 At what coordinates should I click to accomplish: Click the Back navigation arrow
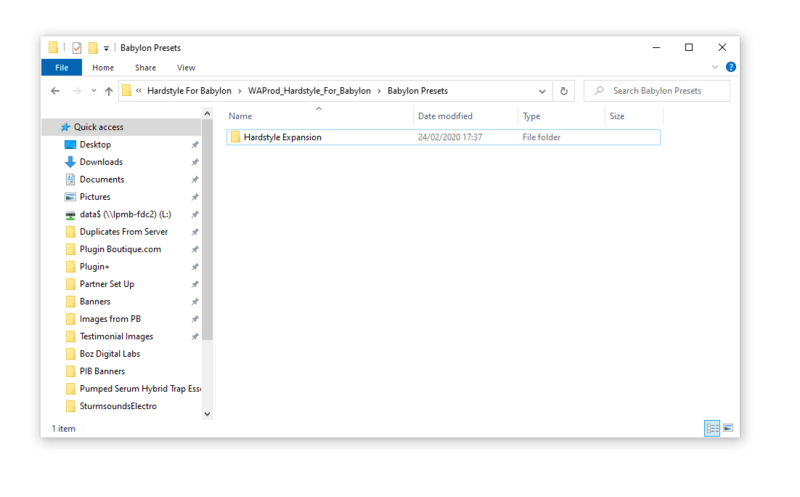[x=56, y=91]
